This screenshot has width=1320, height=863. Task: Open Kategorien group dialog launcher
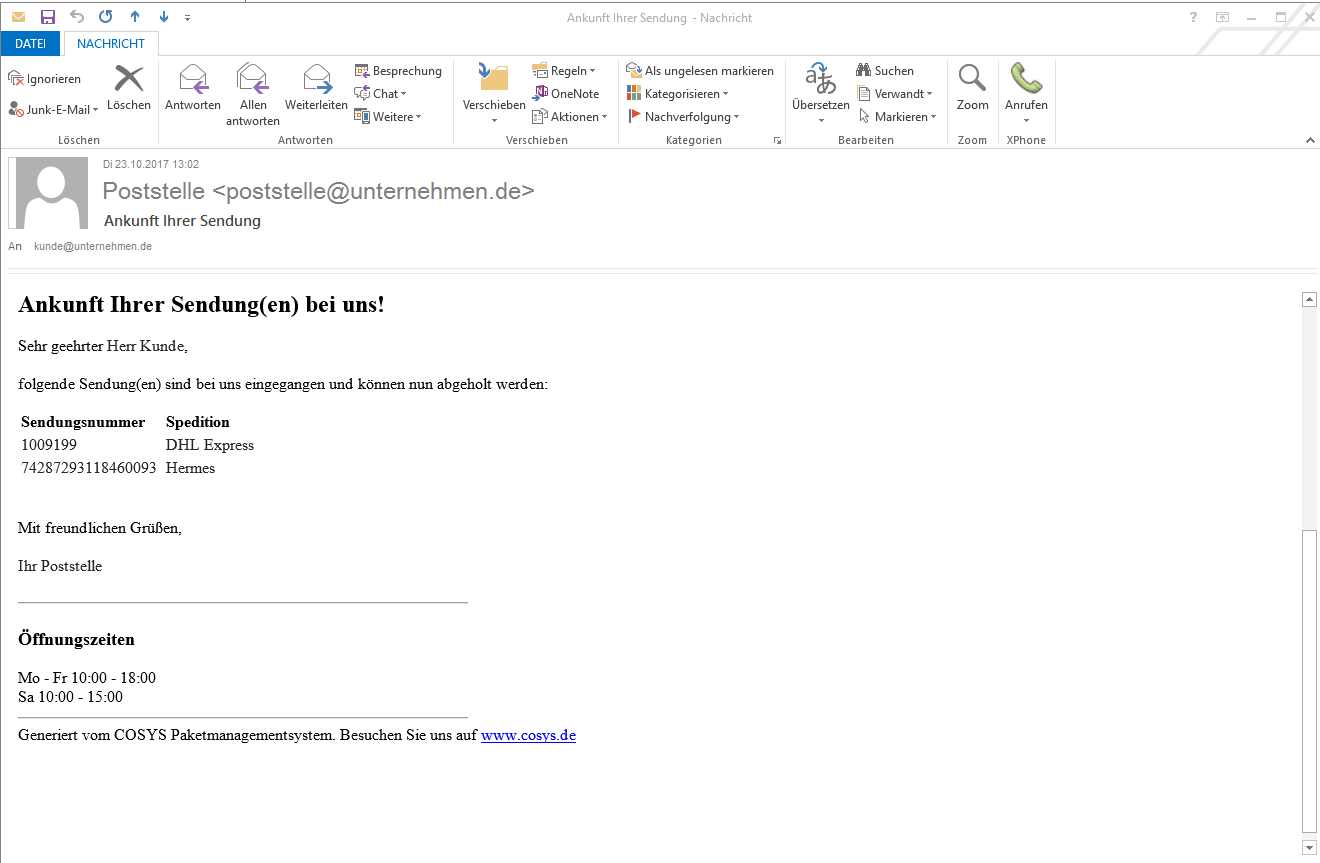[x=777, y=141]
